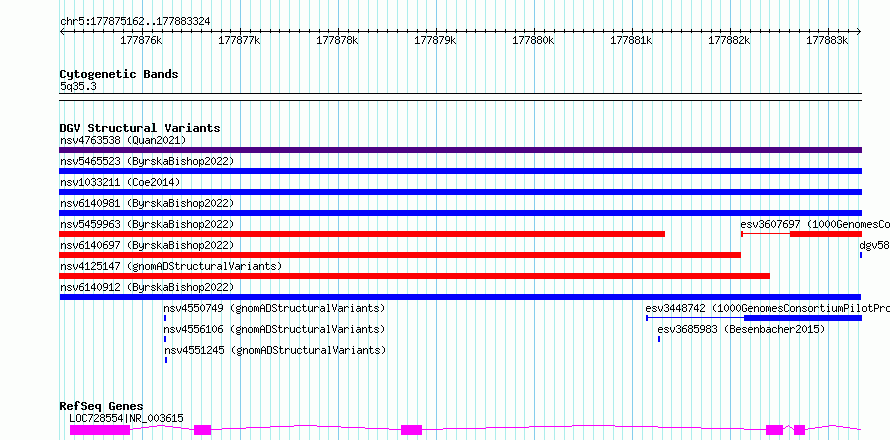
Task: Click the nsv6140981 (ByrskaBishop2022) label
Action: tap(147, 203)
